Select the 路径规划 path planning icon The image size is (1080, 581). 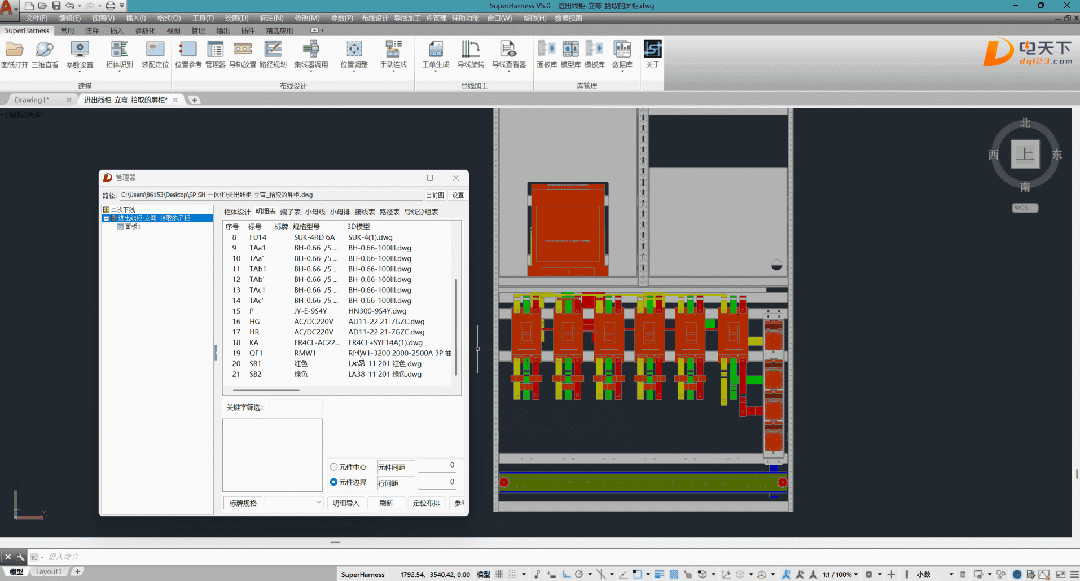tap(273, 50)
